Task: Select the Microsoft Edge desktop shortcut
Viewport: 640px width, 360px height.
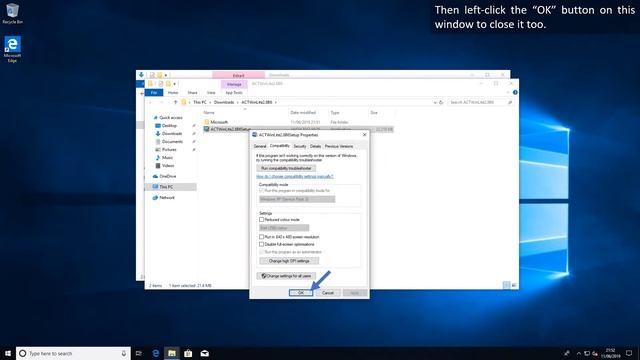Action: [x=12, y=49]
